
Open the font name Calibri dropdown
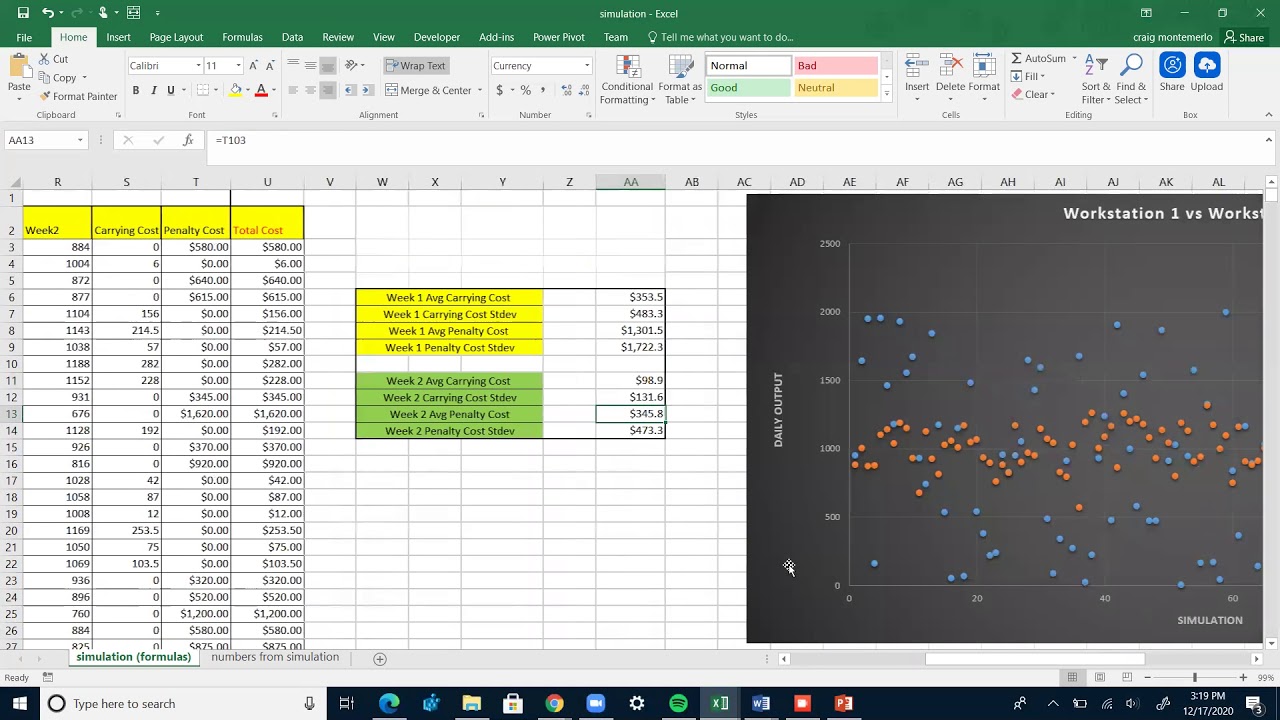pos(198,66)
